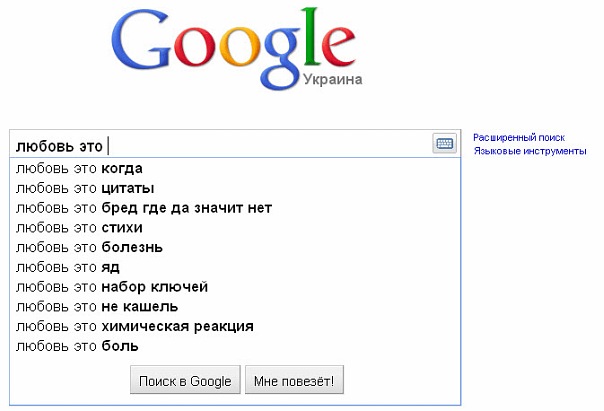
Task: Pick suggestion "любовь это бред где да значит нет"
Action: tap(143, 208)
